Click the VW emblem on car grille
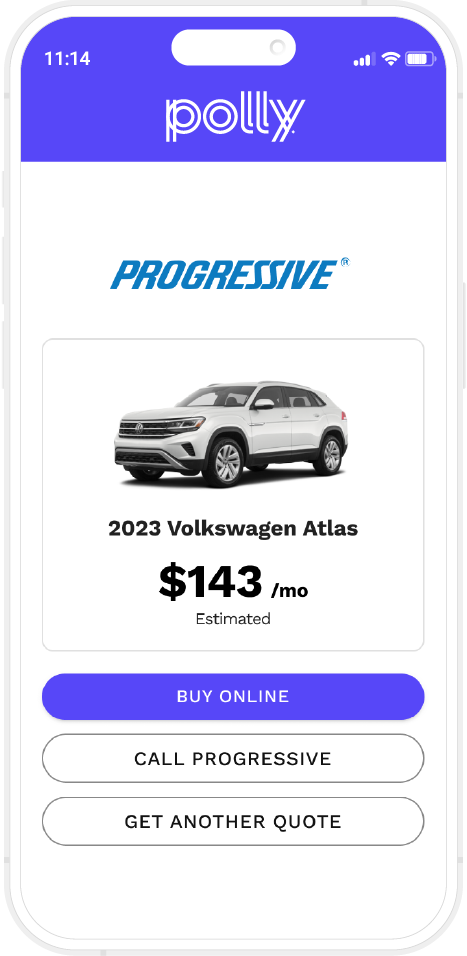The image size is (467, 956). point(140,428)
